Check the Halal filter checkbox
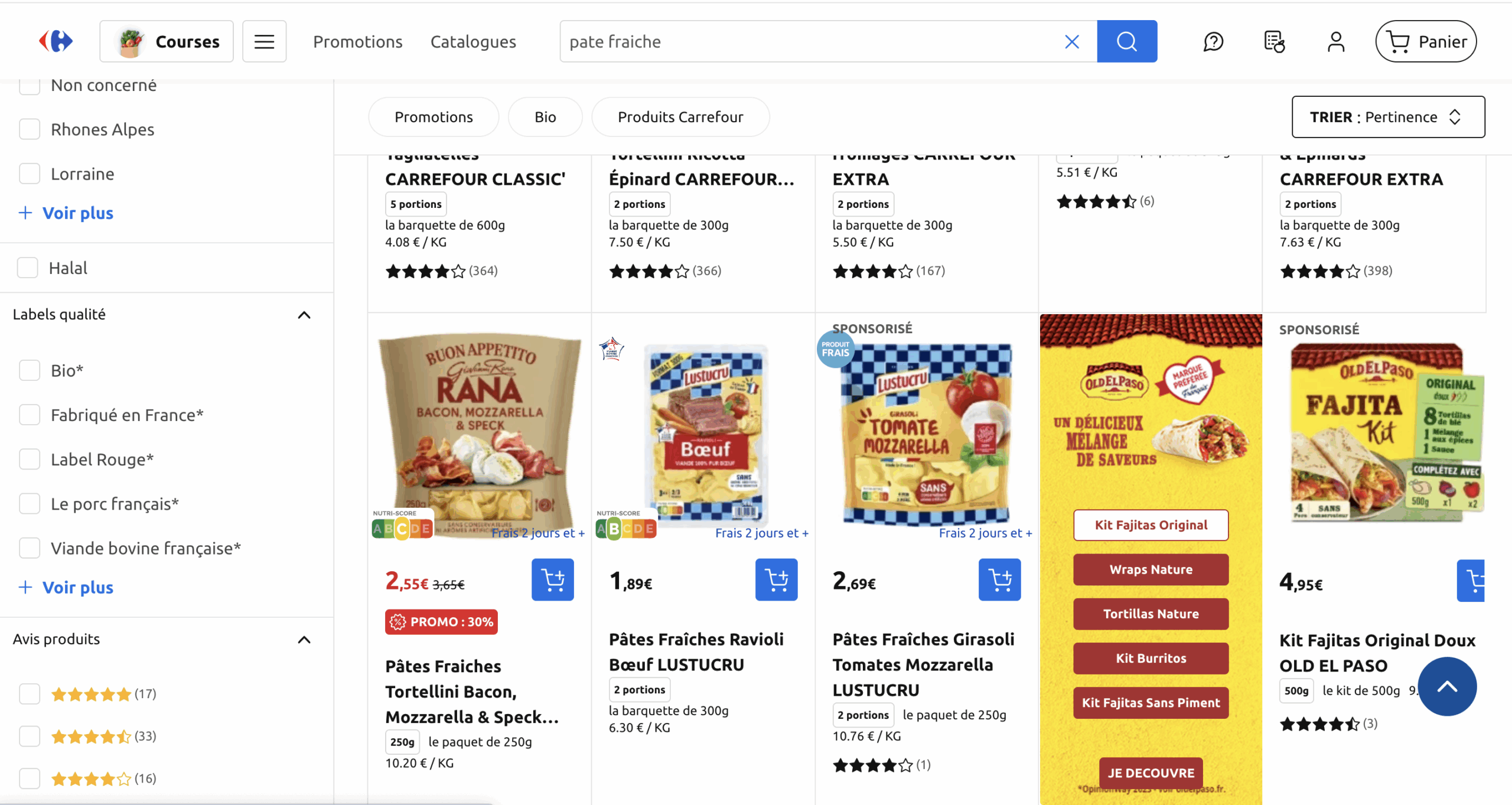Viewport: 1512px width, 805px height. 28,268
